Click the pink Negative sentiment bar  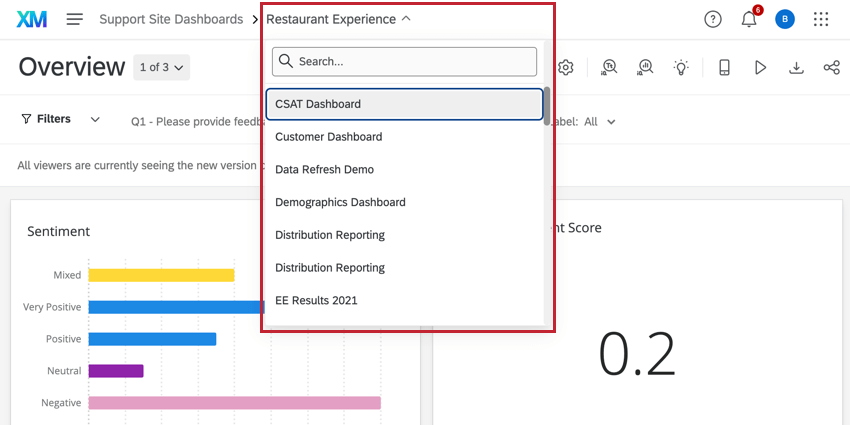pos(234,403)
